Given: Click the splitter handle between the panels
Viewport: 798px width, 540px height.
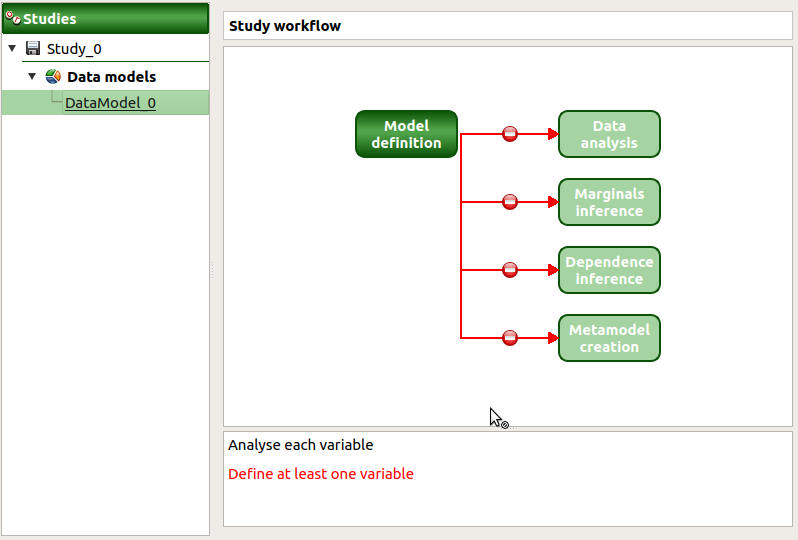Looking at the screenshot, I should coord(211,270).
